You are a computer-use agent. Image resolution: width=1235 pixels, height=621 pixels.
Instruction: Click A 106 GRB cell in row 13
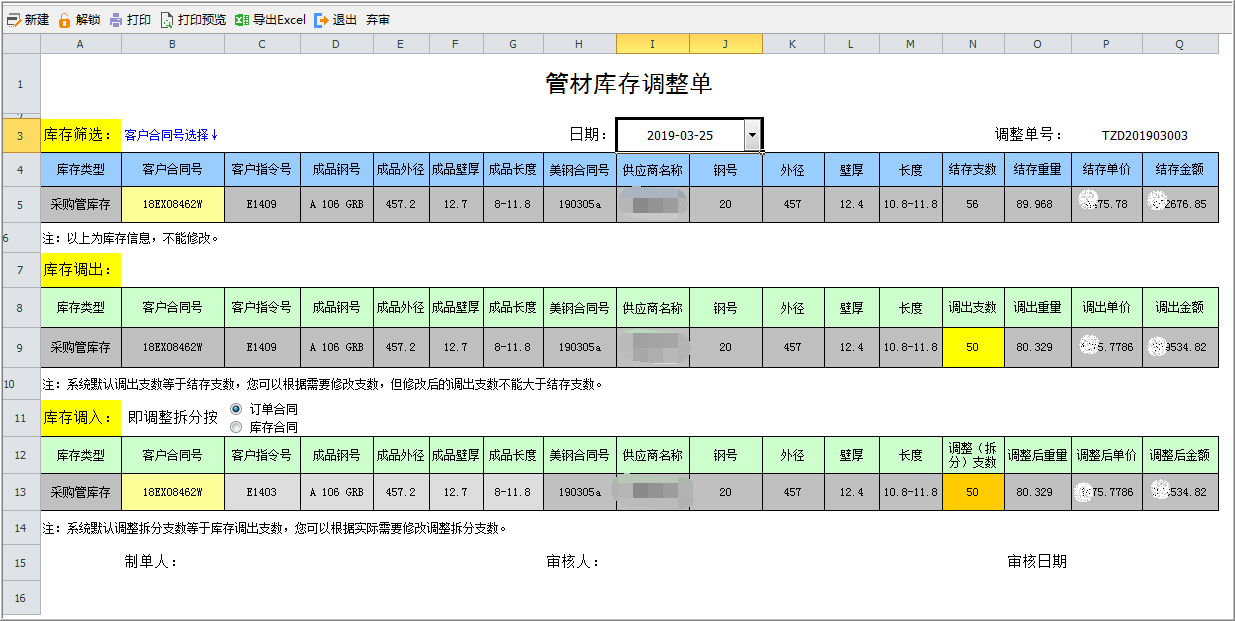click(336, 492)
